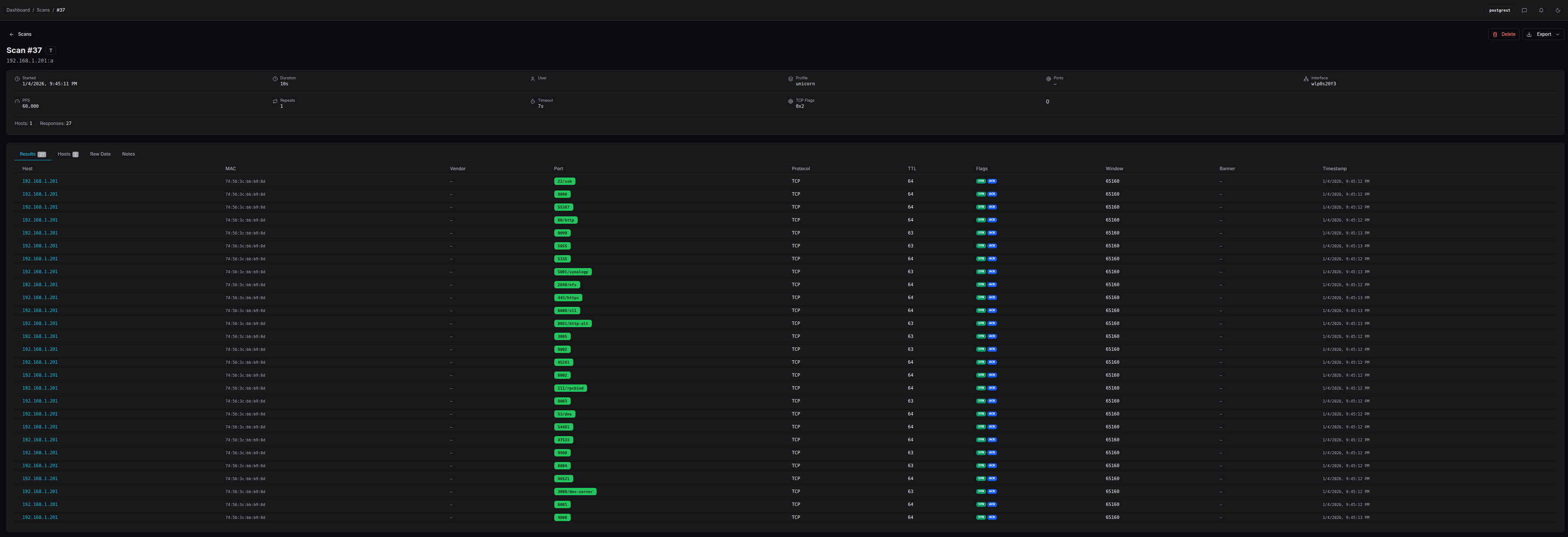The height and width of the screenshot is (537, 1568).
Task: Click Scans in the breadcrumb
Action: 43,10
